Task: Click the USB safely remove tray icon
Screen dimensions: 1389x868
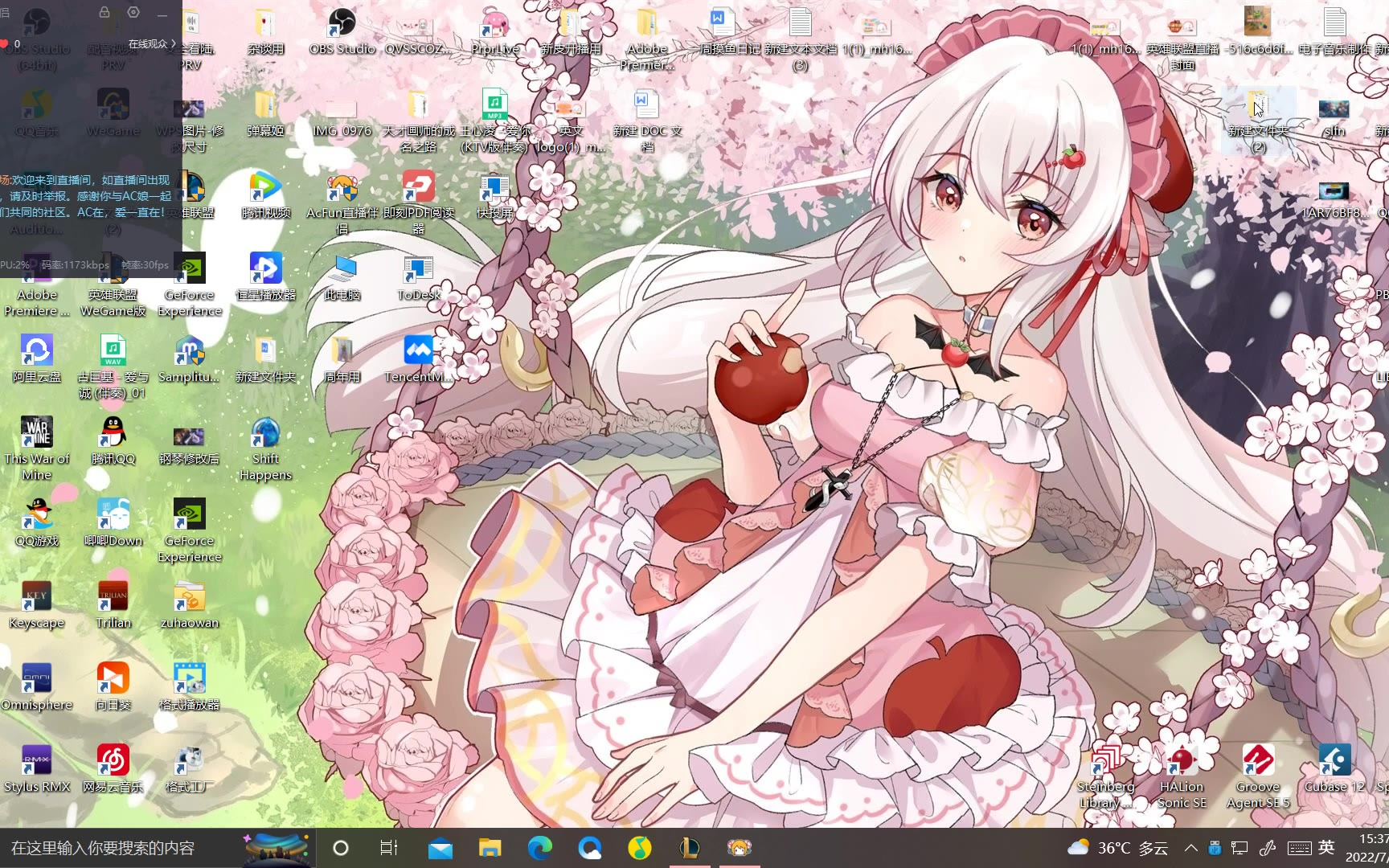Action: point(1215,848)
